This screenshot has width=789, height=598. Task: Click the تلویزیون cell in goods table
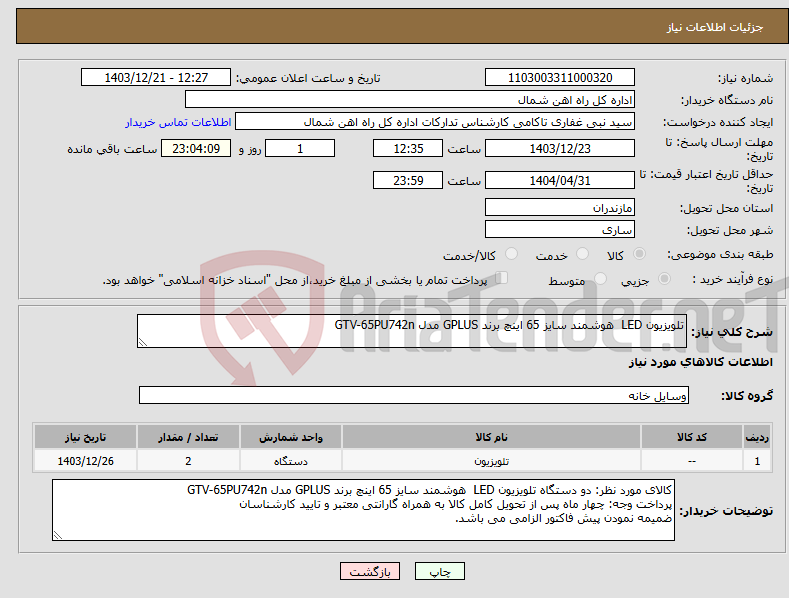click(x=491, y=461)
